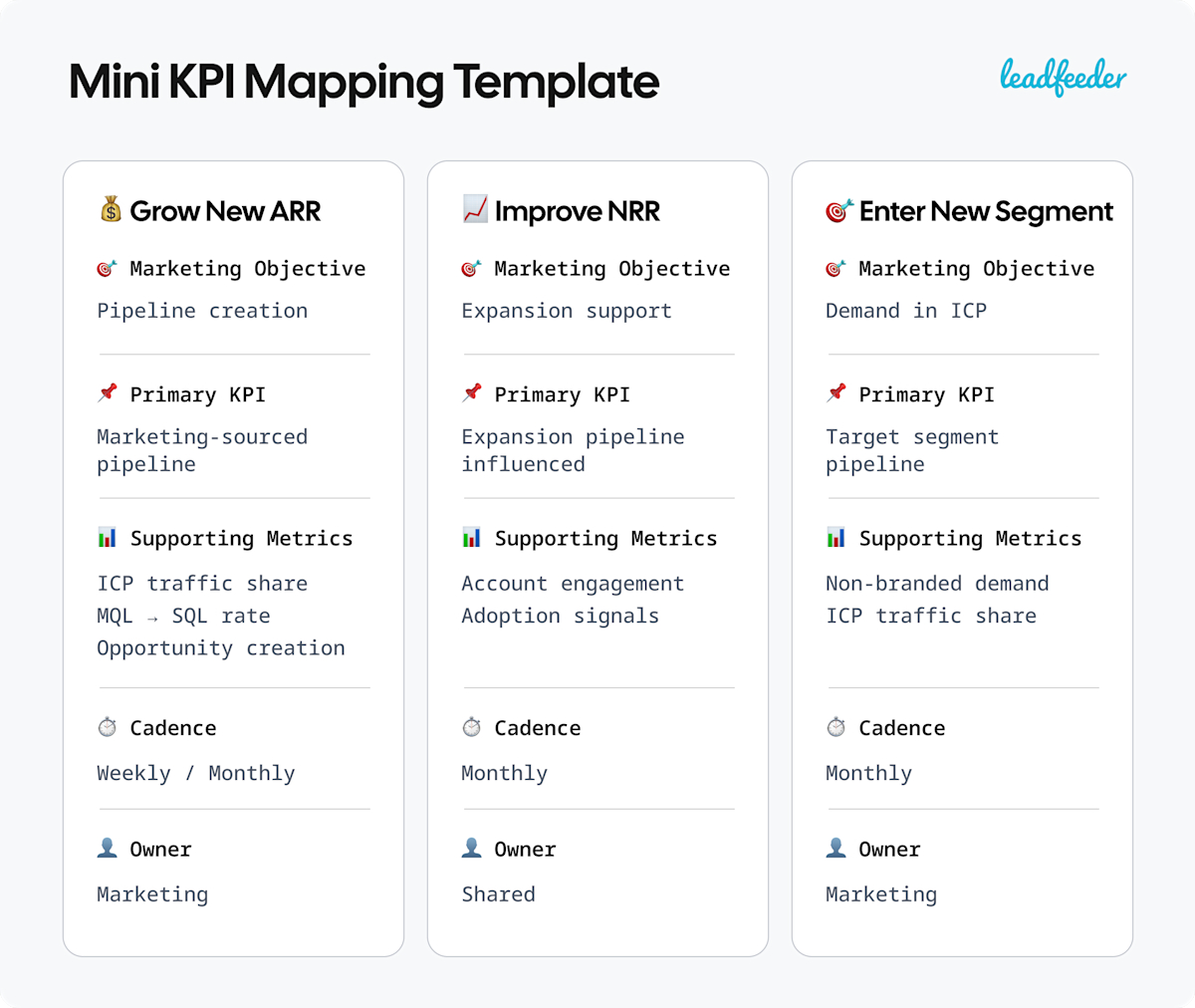Click the target icon beside Enter New Segment
1195x1008 pixels.
pos(839,210)
